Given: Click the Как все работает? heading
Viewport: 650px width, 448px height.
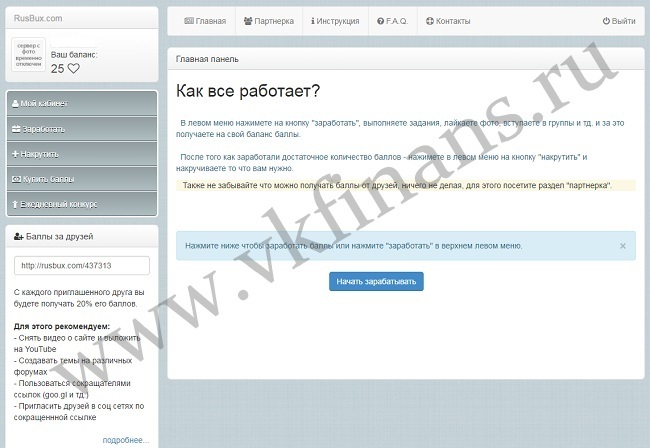Looking at the screenshot, I should click(248, 91).
